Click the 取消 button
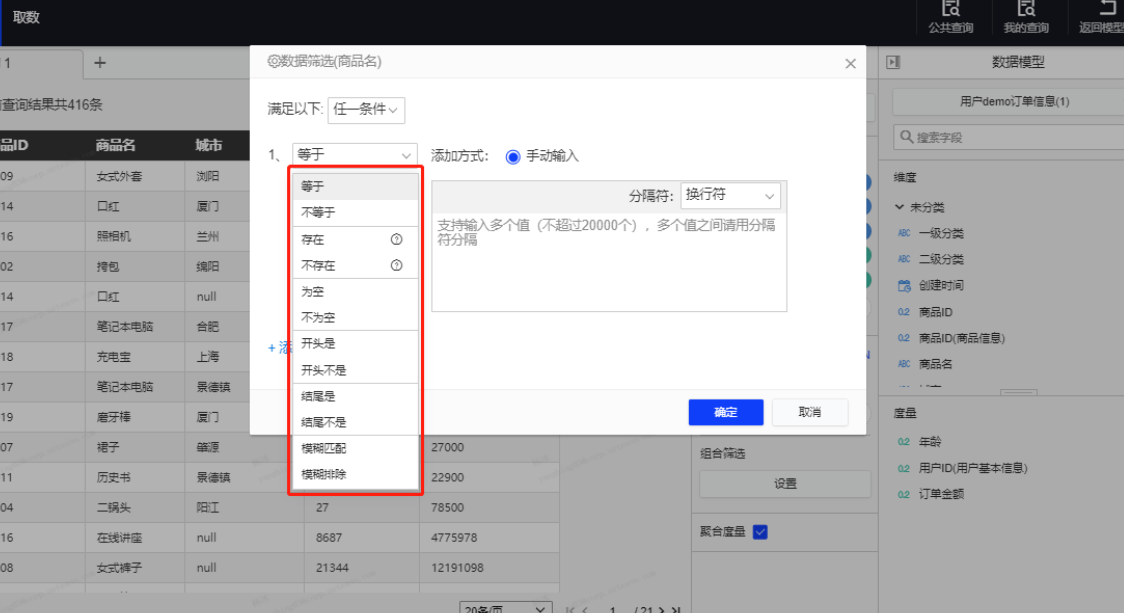 point(809,412)
